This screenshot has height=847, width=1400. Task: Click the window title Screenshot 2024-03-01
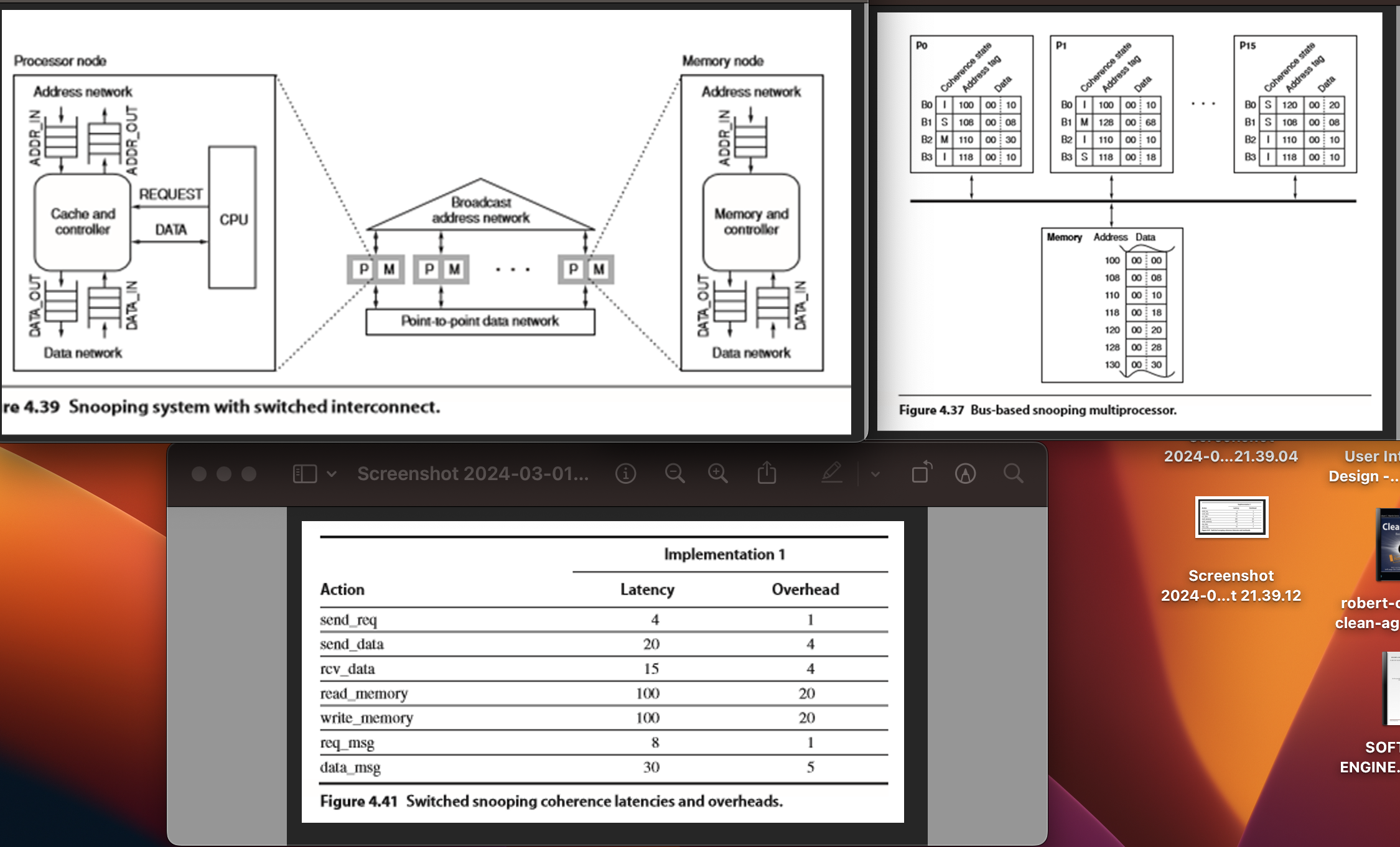[473, 474]
